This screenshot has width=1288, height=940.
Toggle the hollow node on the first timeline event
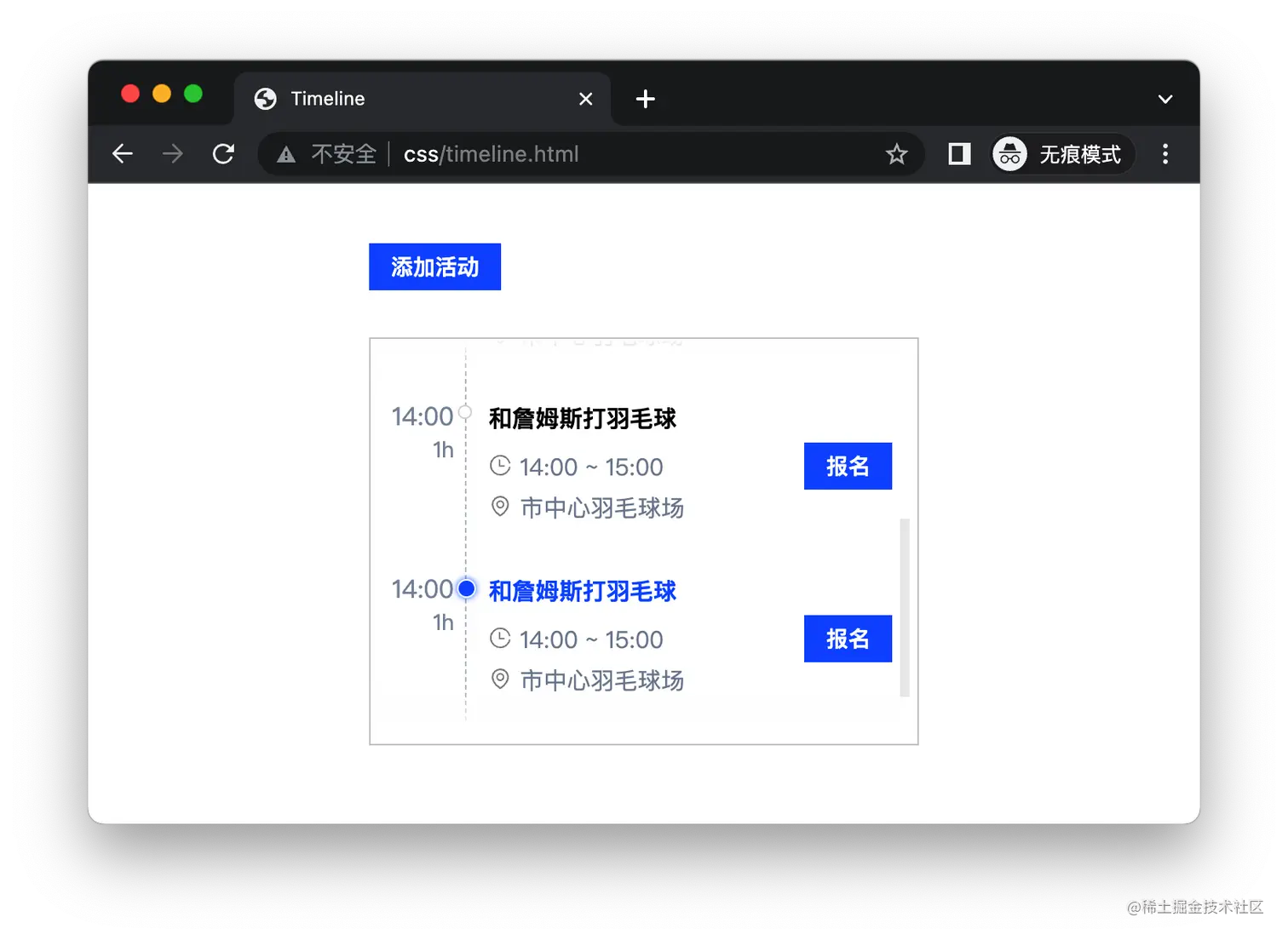[465, 412]
